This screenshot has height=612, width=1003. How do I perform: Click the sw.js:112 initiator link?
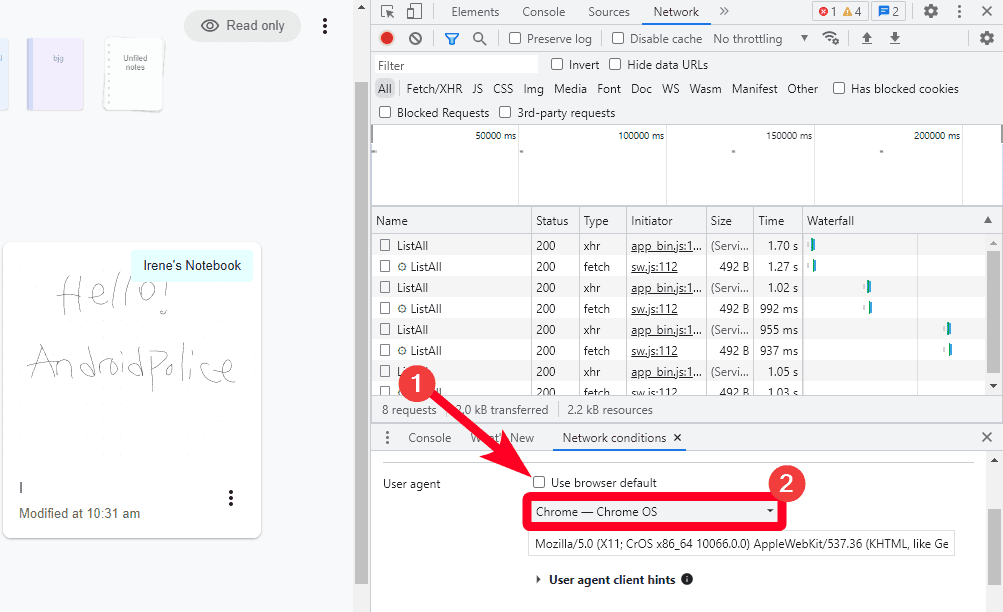point(654,267)
